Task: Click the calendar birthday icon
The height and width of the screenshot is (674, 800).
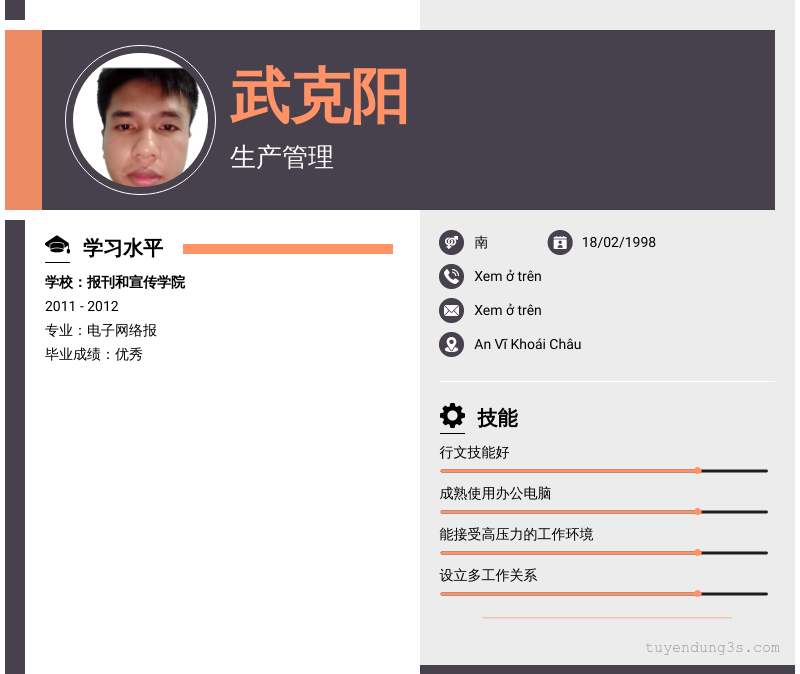Action: pyautogui.click(x=560, y=242)
